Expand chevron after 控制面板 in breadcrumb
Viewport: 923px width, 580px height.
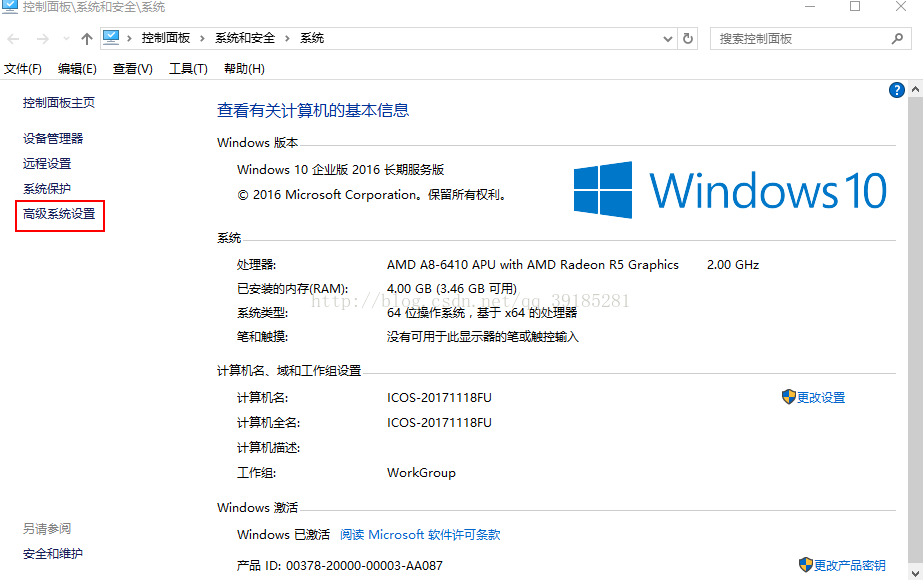202,38
